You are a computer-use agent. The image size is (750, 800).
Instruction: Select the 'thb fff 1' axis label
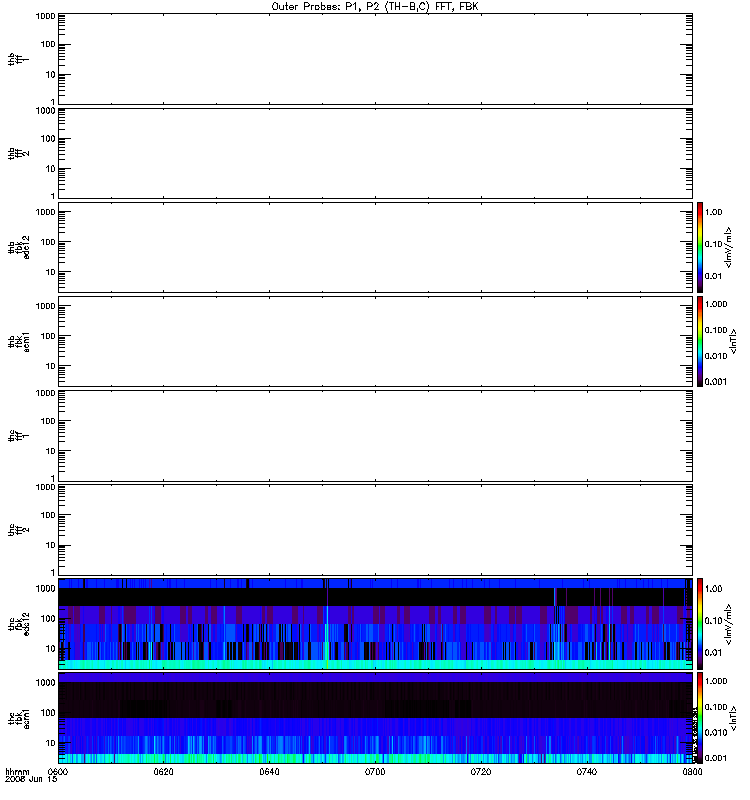point(18,59)
